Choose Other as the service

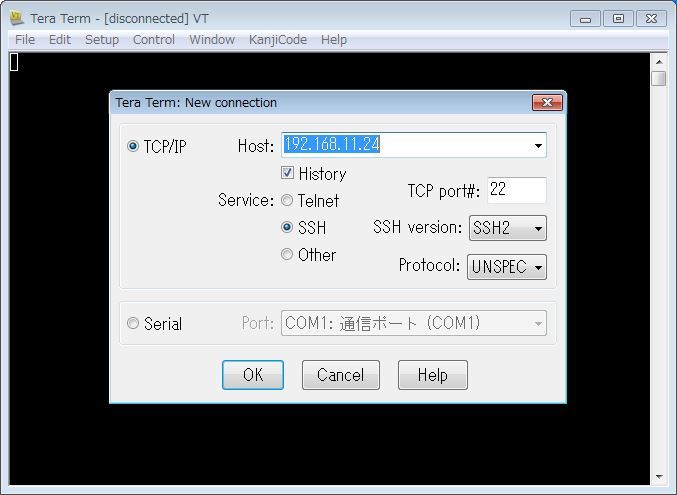(287, 254)
